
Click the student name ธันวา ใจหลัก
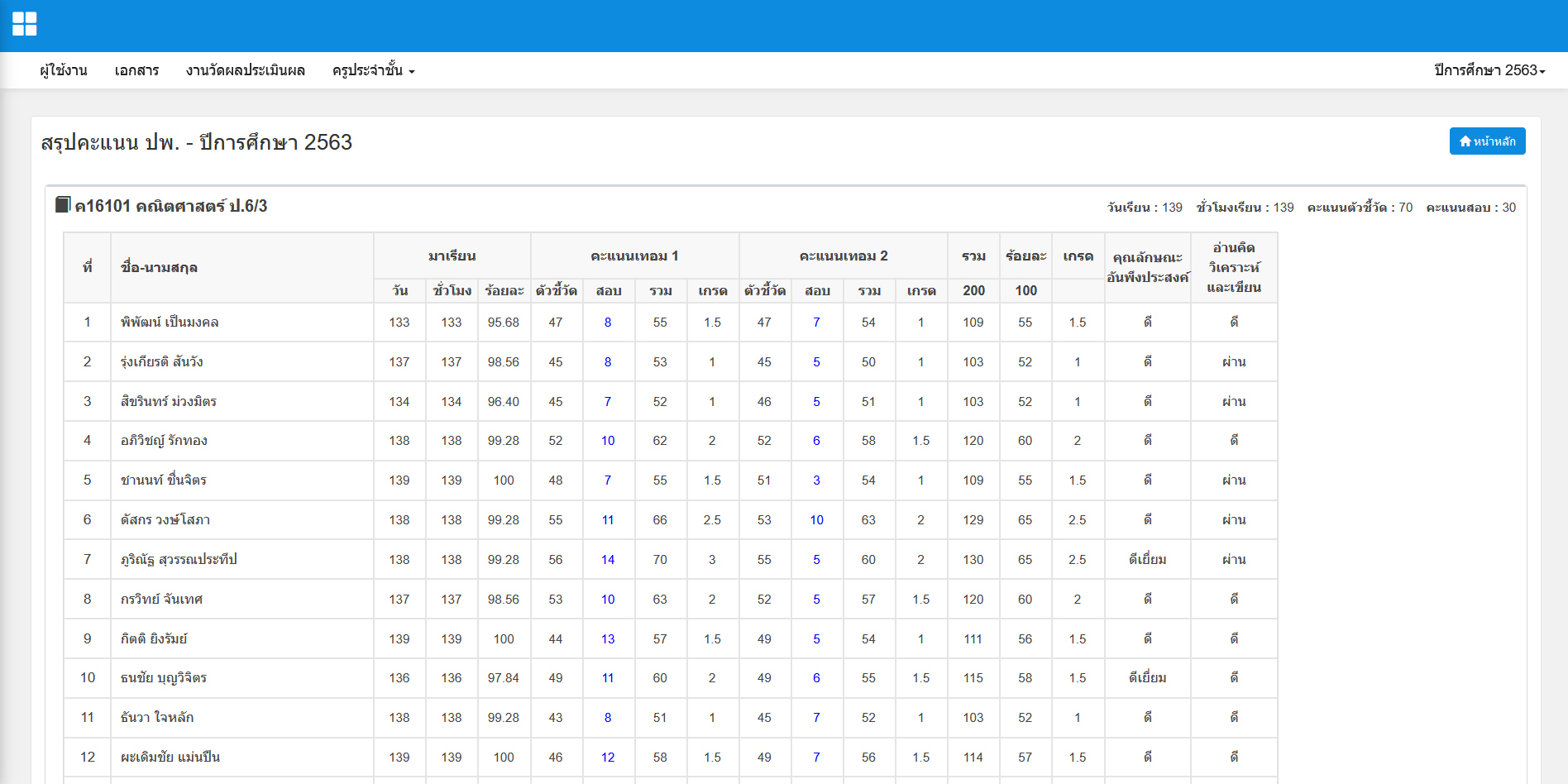[157, 718]
